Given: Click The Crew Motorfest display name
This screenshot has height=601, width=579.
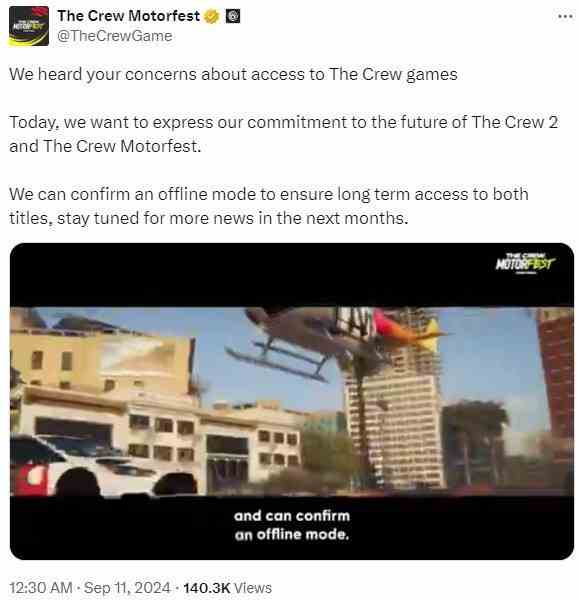Looking at the screenshot, I should [129, 16].
